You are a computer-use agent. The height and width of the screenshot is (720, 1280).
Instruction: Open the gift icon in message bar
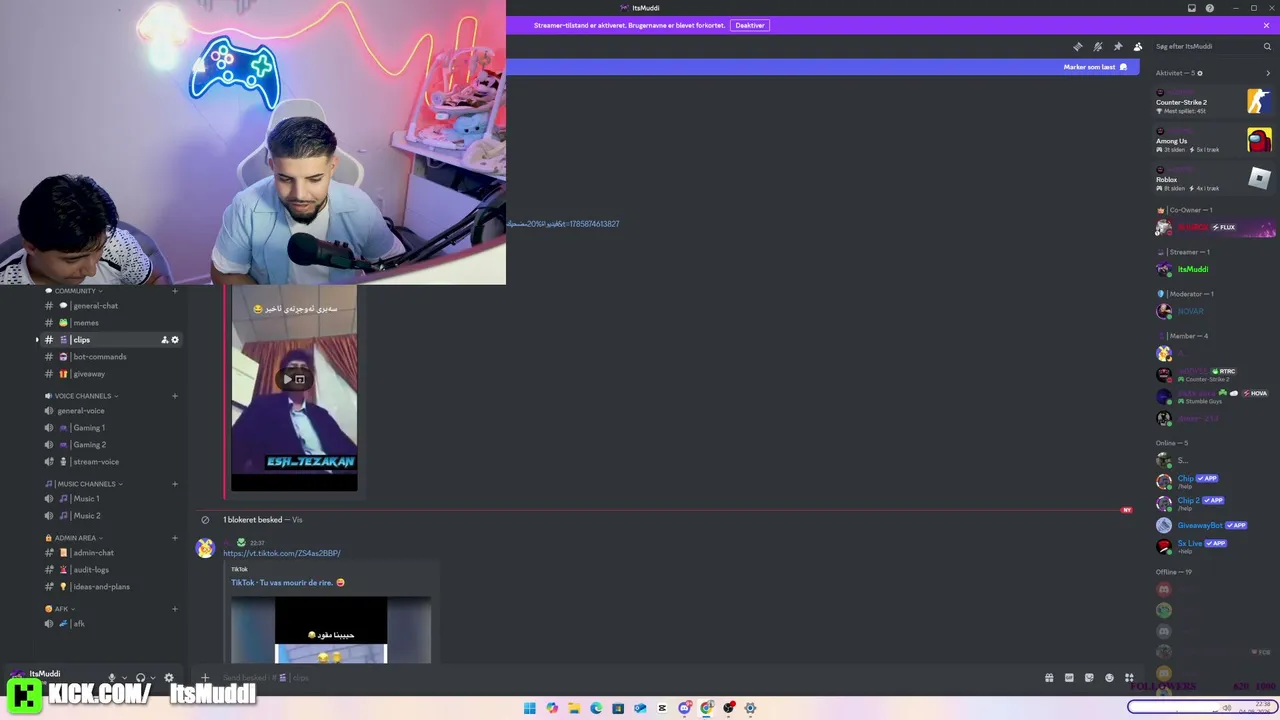[x=1049, y=678]
